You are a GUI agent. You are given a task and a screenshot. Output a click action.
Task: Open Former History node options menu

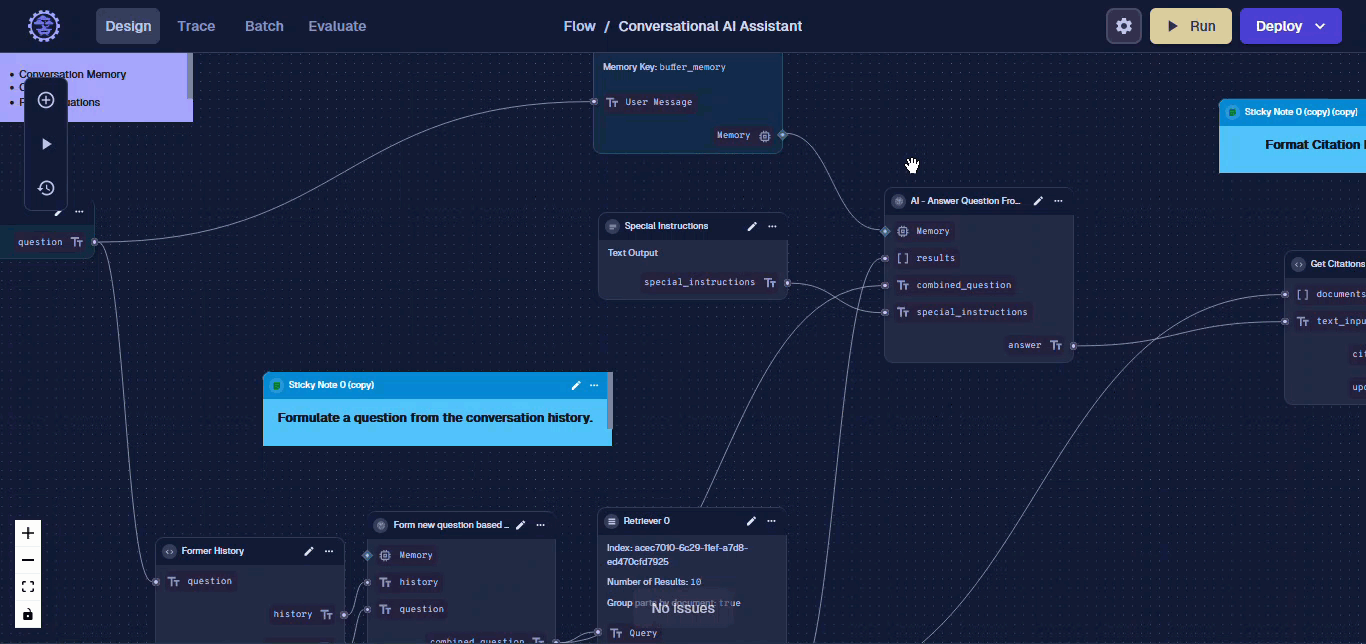[328, 551]
